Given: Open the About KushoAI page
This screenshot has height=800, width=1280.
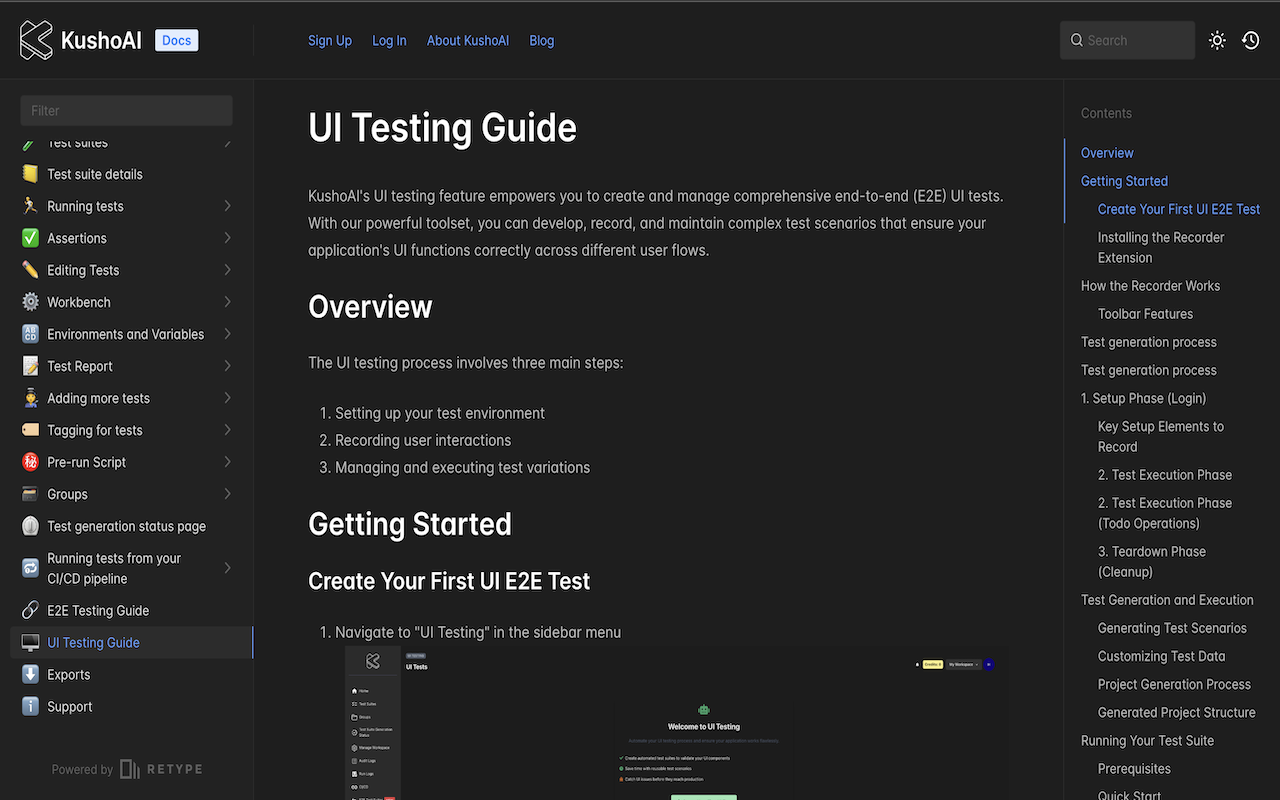Looking at the screenshot, I should [467, 40].
